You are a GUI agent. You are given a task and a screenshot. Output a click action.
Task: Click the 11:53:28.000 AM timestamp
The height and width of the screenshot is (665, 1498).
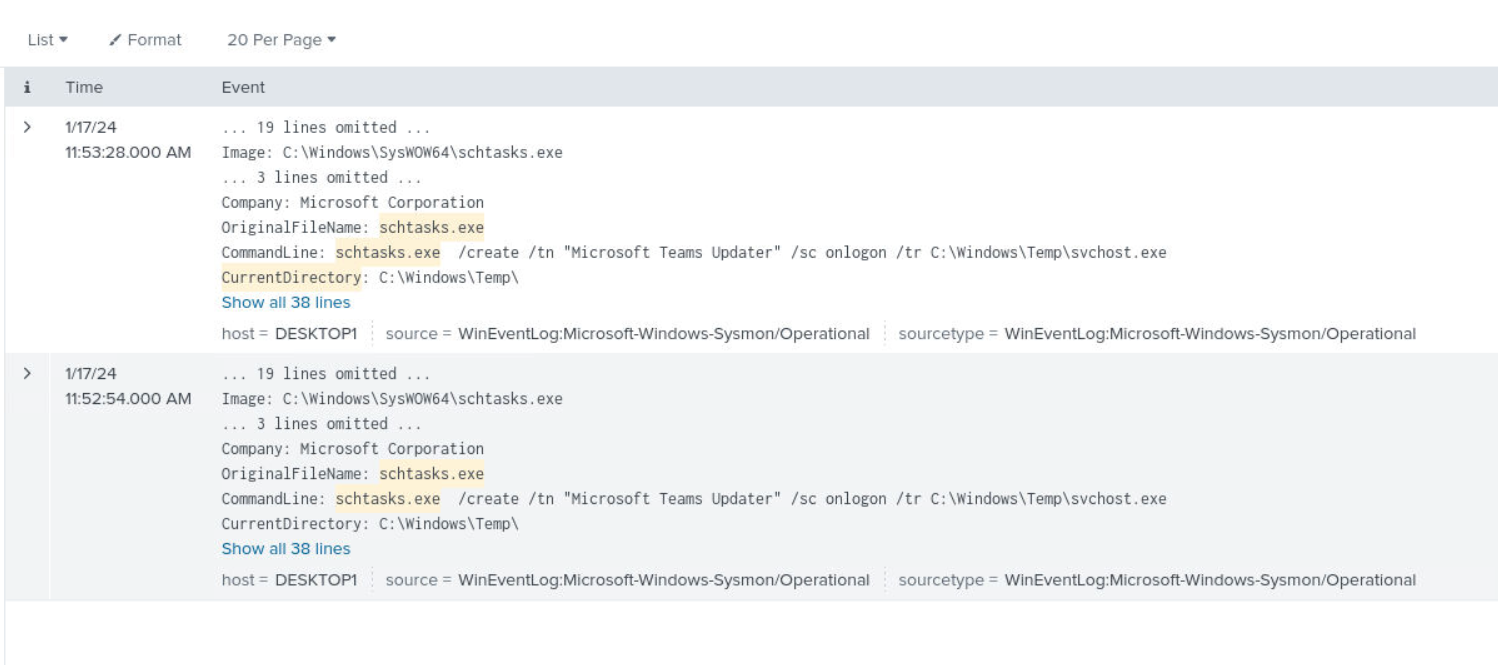128,152
